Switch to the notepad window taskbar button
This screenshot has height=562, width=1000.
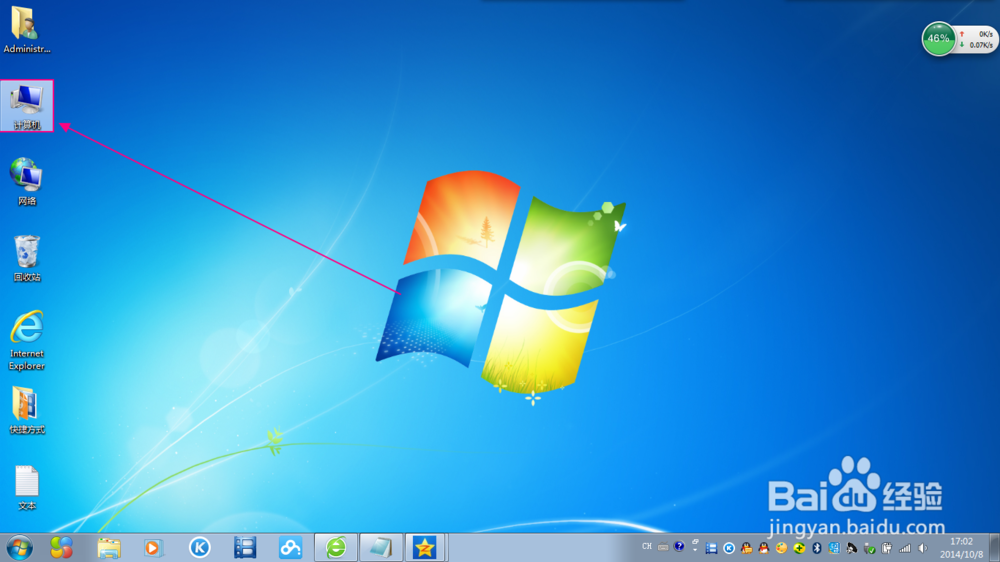pos(381,548)
